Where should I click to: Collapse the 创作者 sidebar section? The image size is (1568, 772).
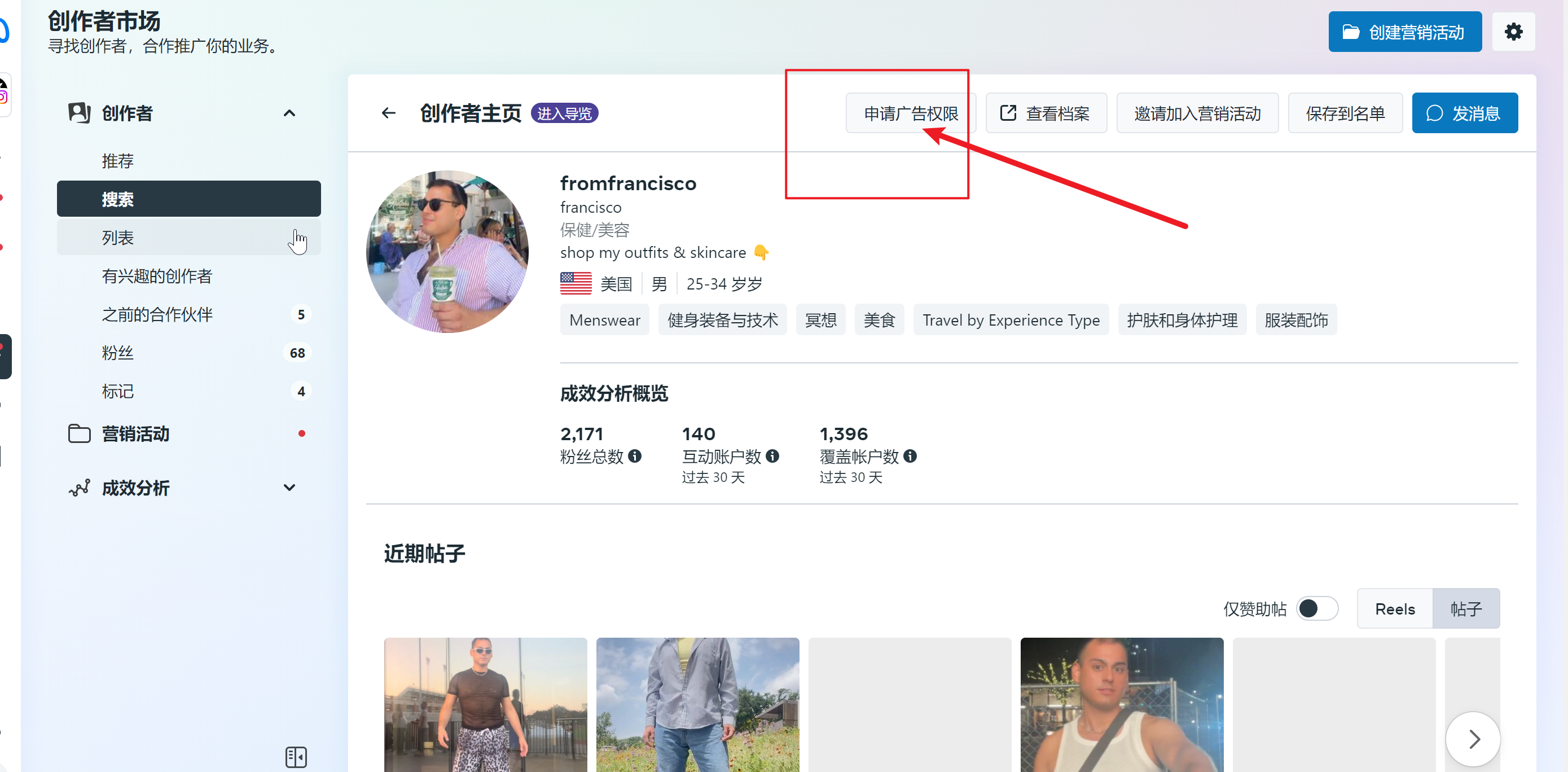click(289, 113)
